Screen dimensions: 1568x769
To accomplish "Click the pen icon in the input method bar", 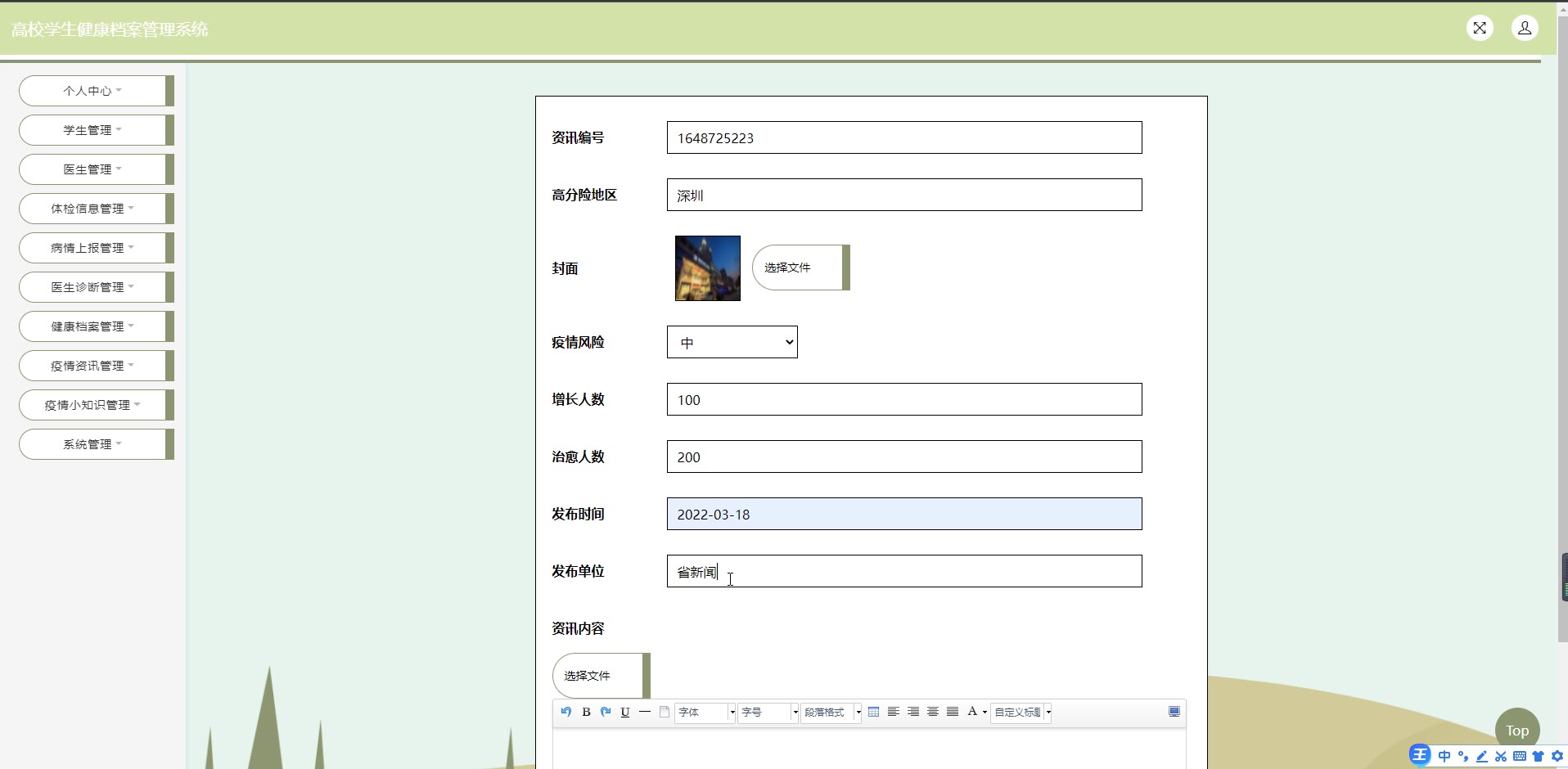I will click(x=1482, y=756).
